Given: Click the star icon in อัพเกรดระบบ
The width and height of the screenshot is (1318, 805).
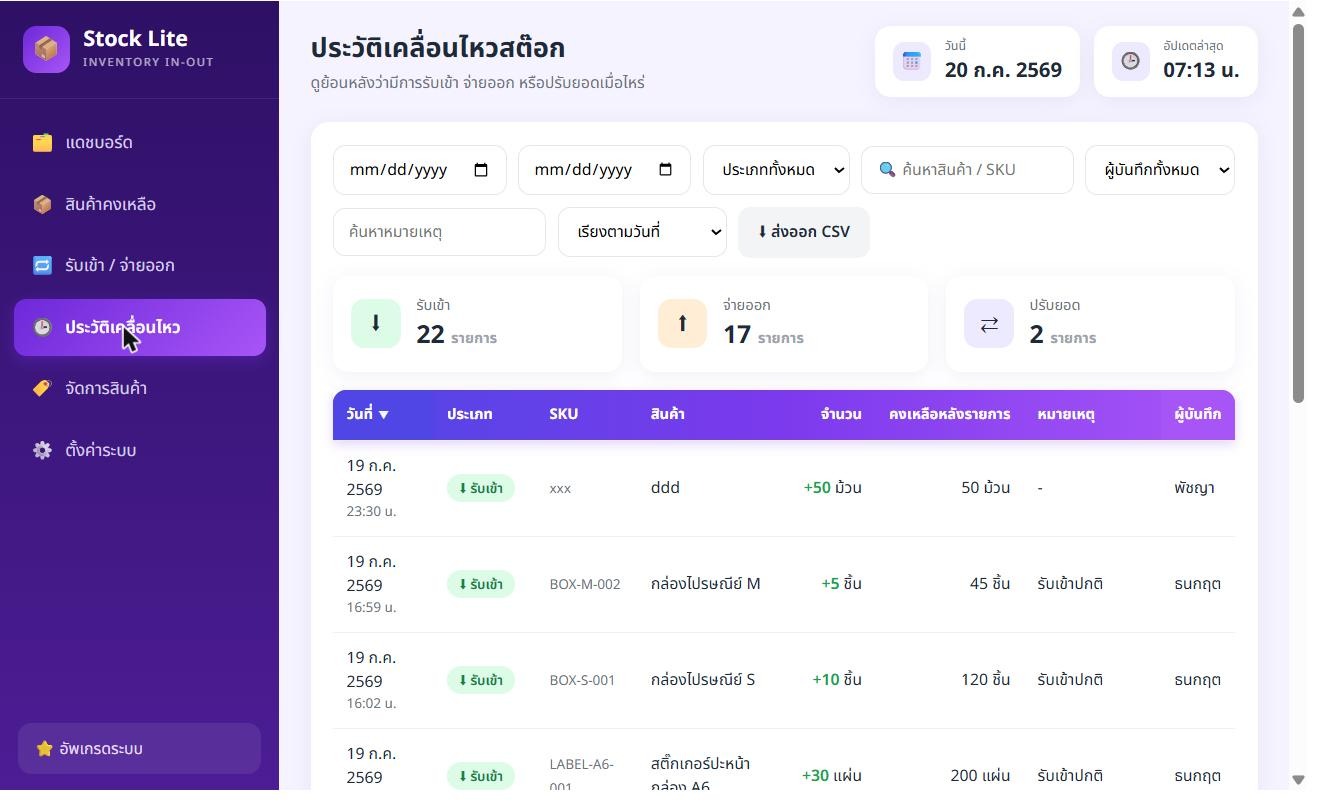Looking at the screenshot, I should [44, 749].
